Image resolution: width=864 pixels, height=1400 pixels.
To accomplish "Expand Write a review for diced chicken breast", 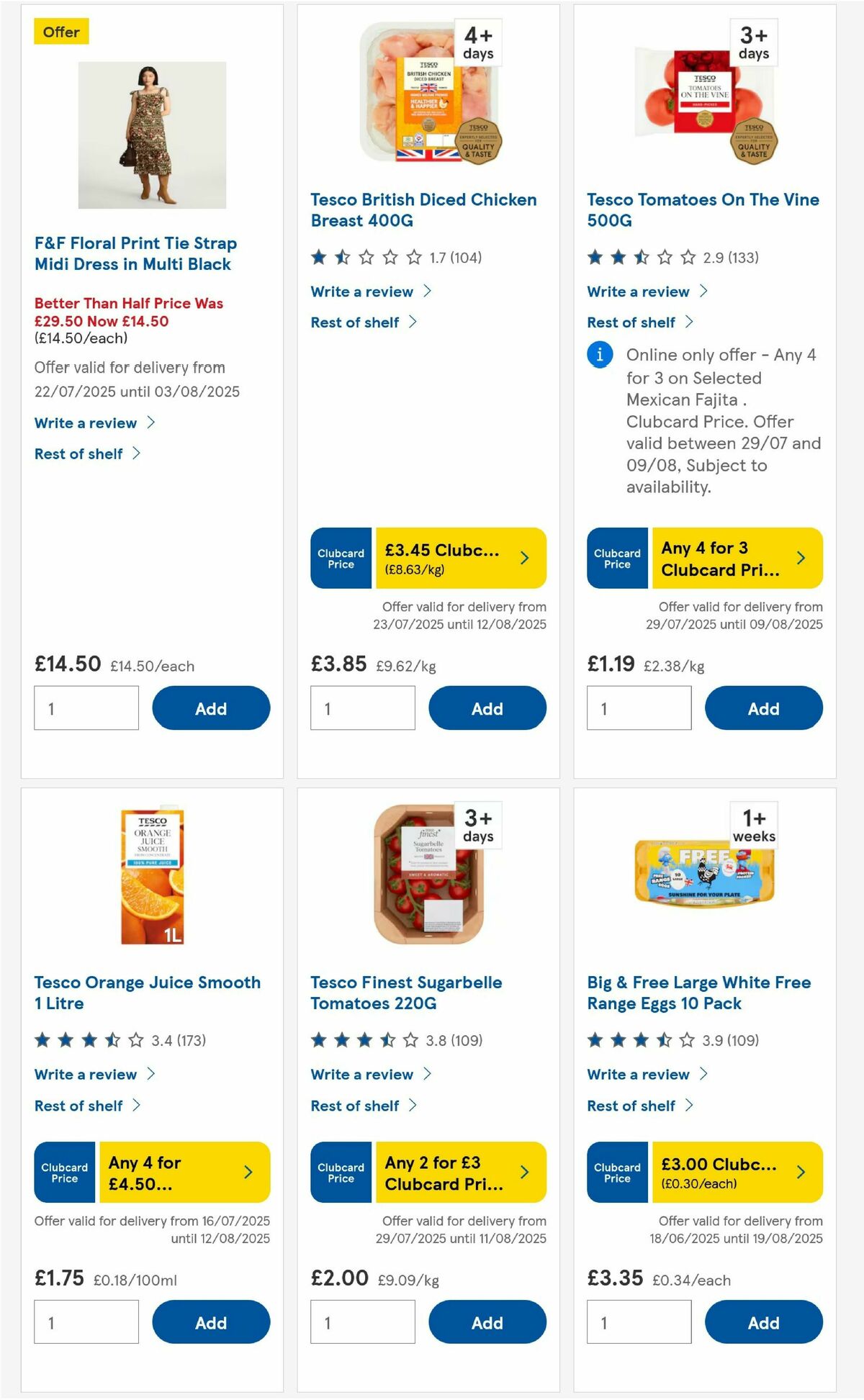I will (x=361, y=292).
